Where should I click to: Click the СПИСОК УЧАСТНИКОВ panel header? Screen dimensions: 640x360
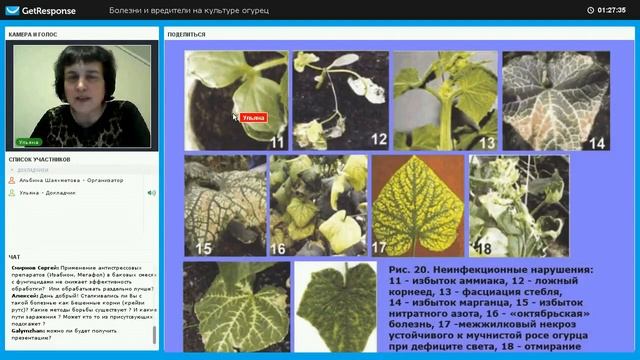point(39,159)
